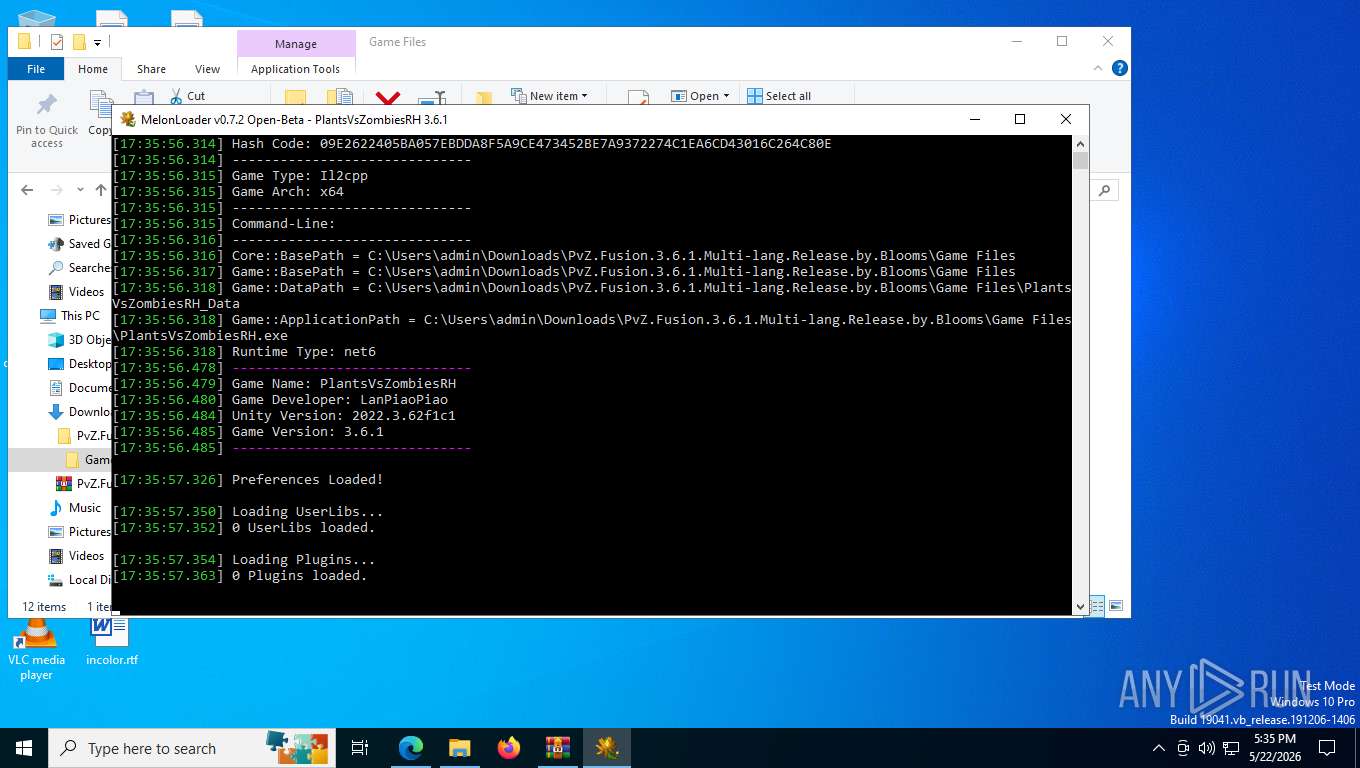Screen dimensions: 1360x768
Task: Click Pin to Quick access in Explorer ribbon
Action: (47, 121)
